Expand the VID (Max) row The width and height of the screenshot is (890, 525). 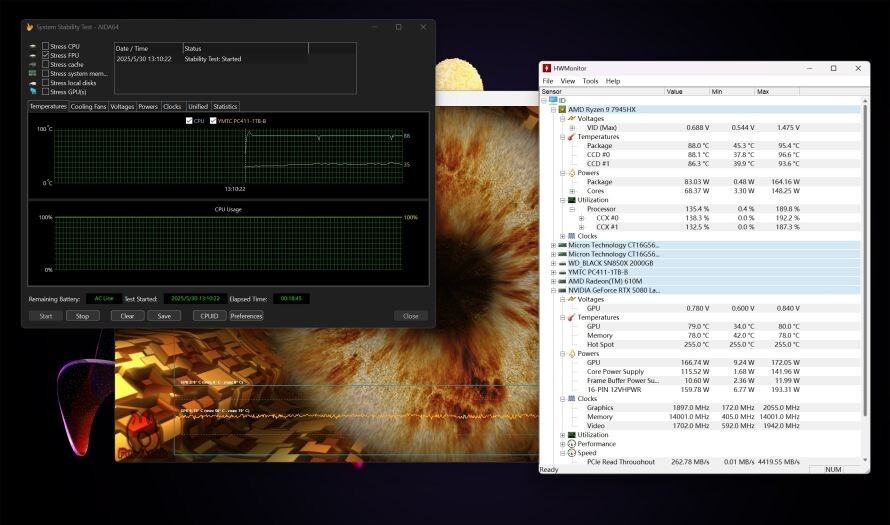[572, 128]
